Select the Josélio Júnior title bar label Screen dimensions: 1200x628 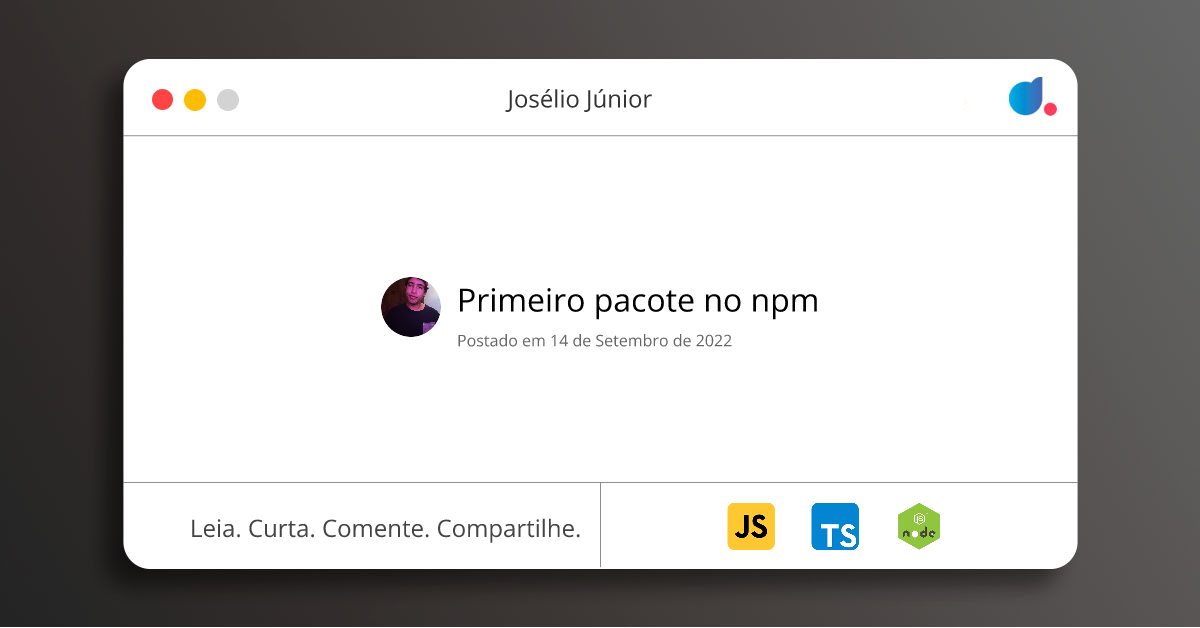point(579,99)
